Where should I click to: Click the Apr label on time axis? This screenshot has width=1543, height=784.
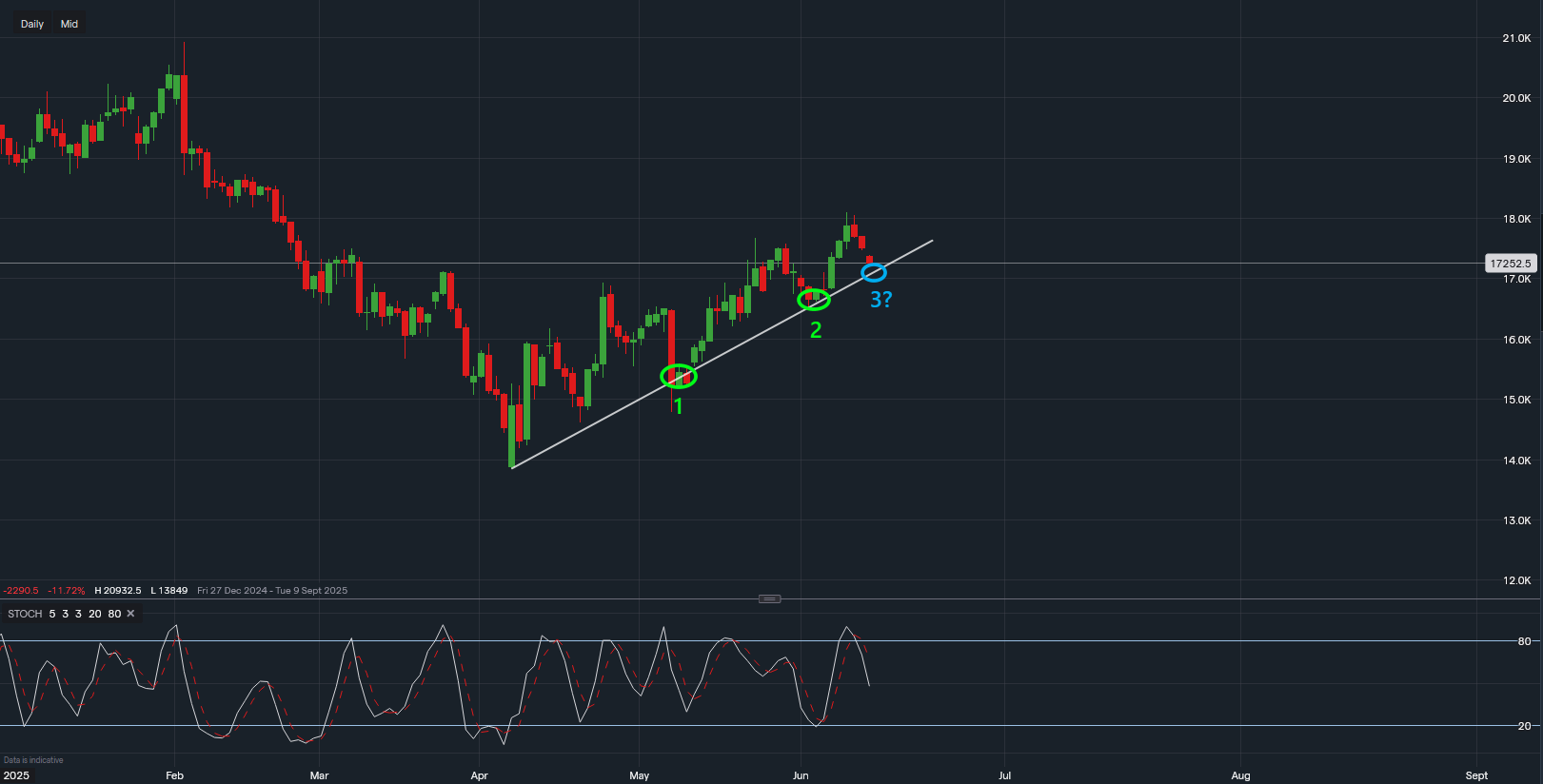[479, 775]
